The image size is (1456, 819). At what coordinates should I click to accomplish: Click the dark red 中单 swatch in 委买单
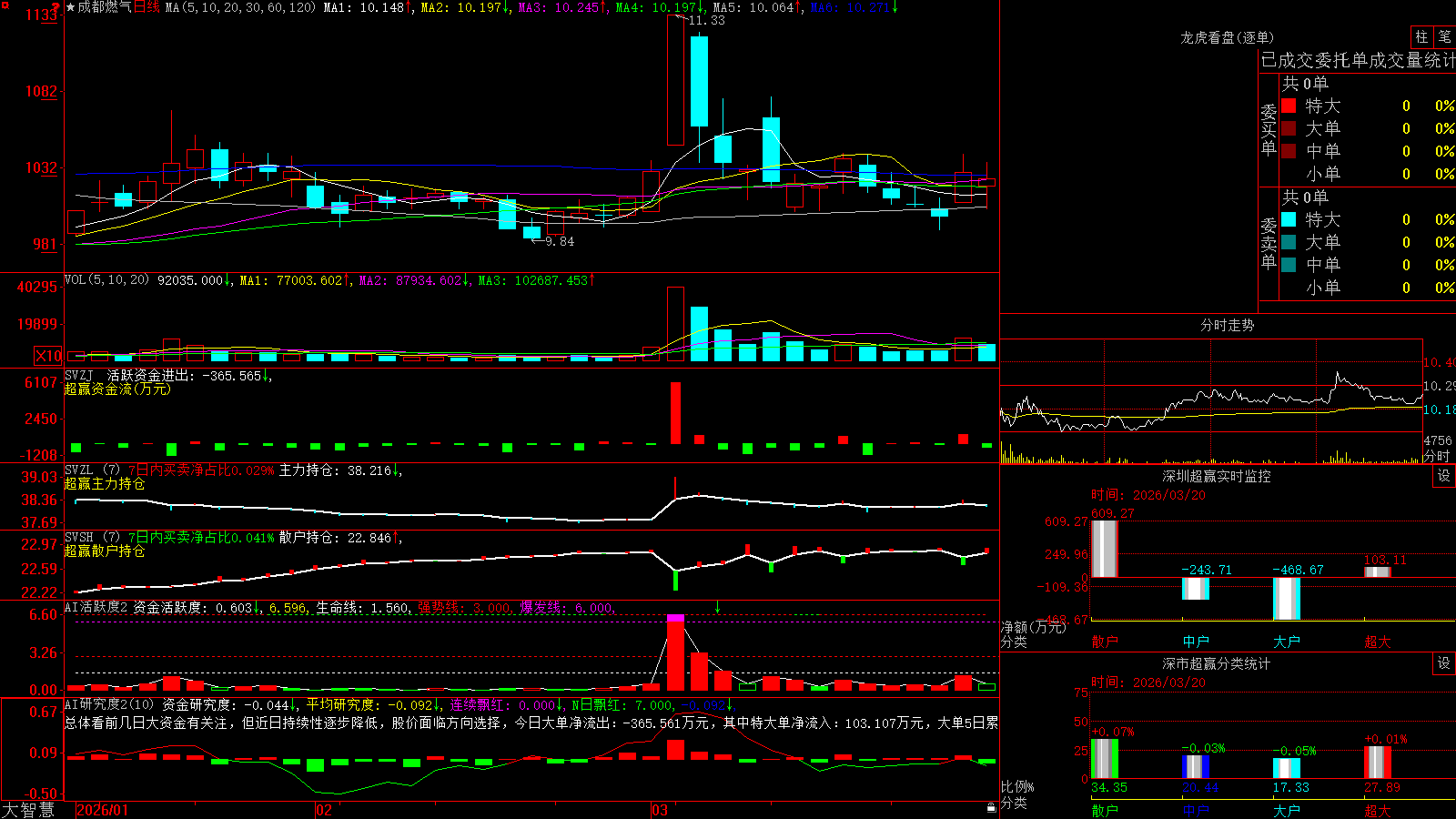pyautogui.click(x=1289, y=151)
